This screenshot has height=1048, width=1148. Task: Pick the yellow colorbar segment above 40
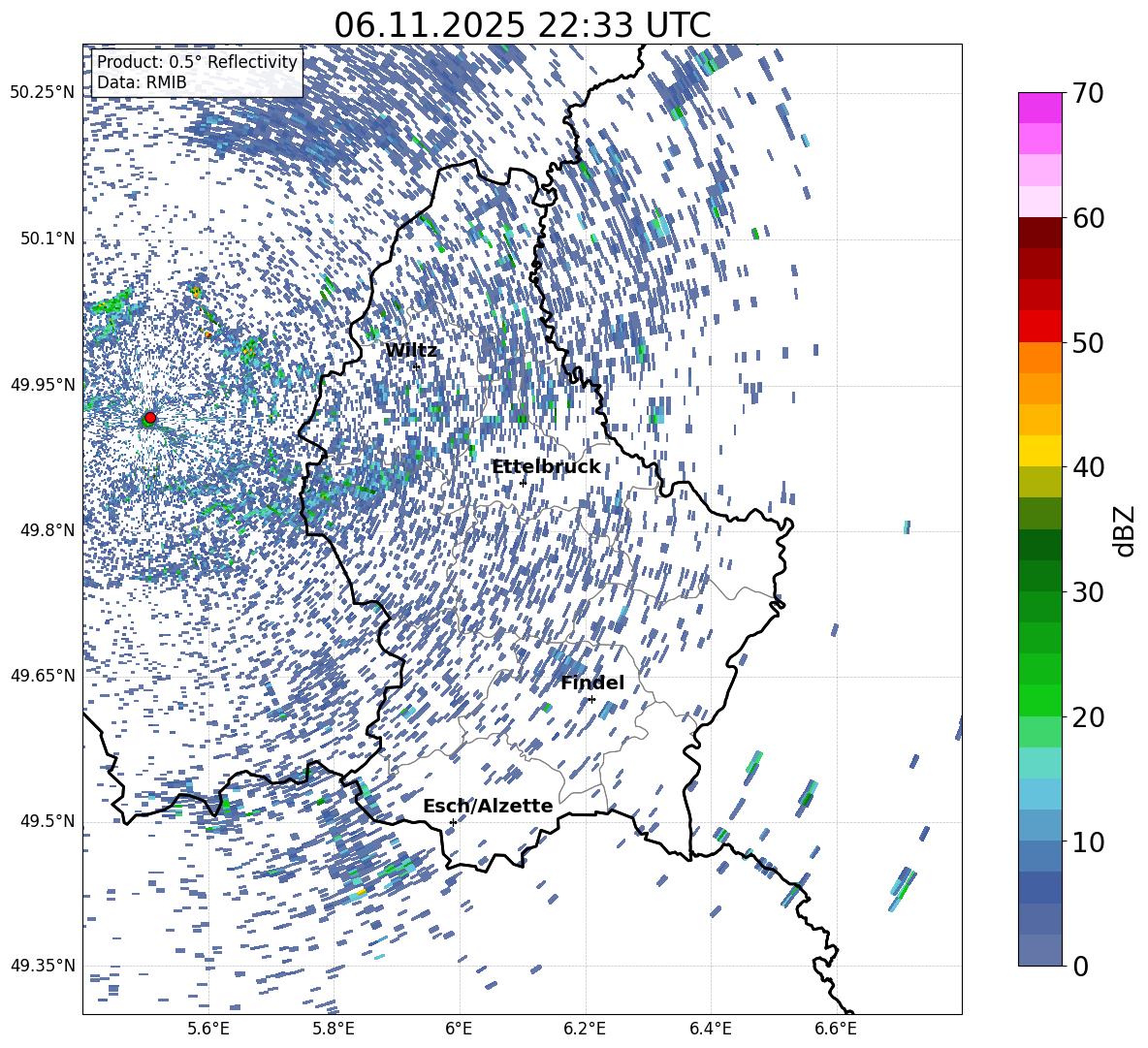click(x=1039, y=451)
